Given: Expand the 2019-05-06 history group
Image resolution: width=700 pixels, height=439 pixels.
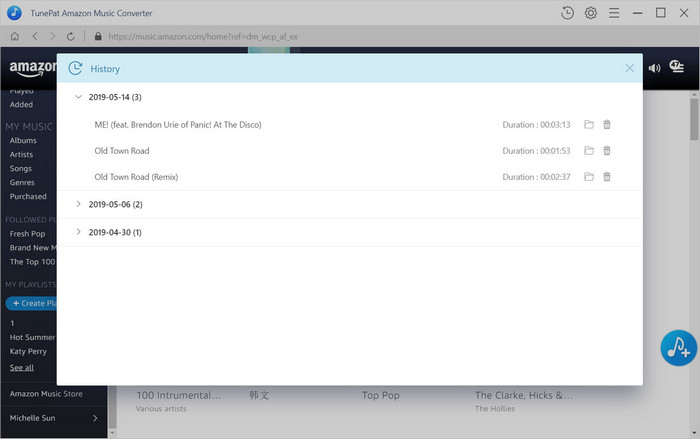Looking at the screenshot, I should coord(78,204).
